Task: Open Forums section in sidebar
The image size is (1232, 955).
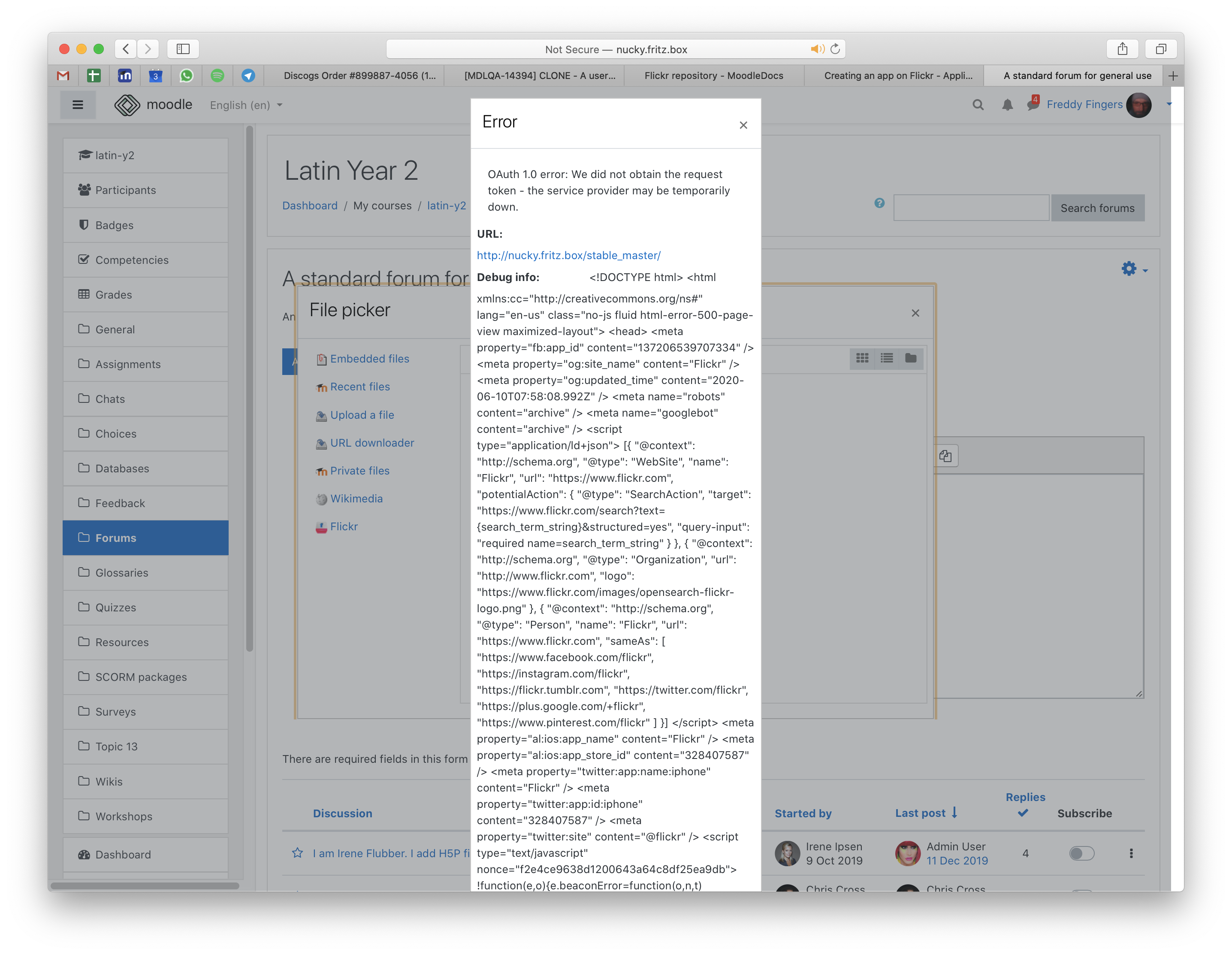Action: (x=145, y=538)
